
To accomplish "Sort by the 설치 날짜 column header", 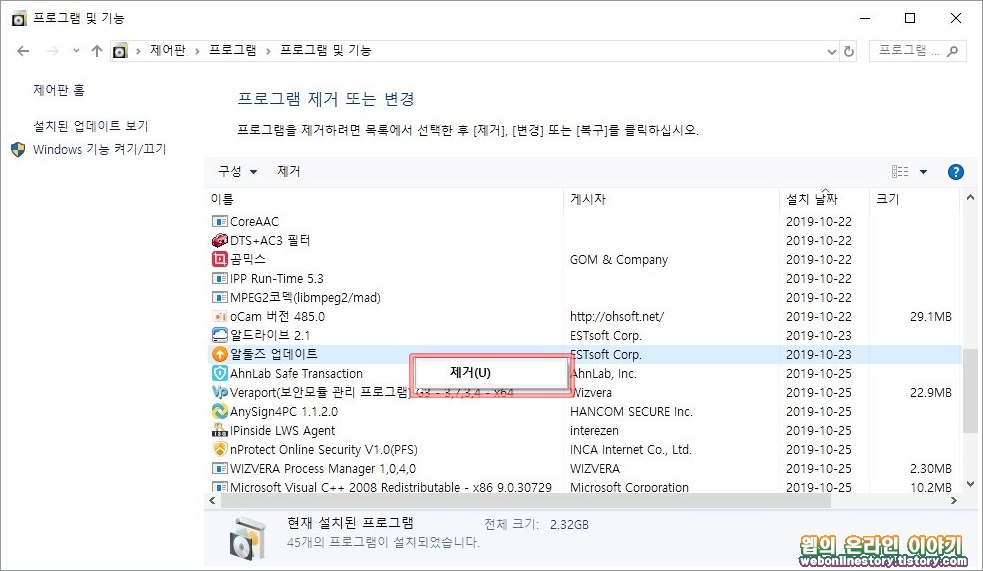I will tap(812, 199).
